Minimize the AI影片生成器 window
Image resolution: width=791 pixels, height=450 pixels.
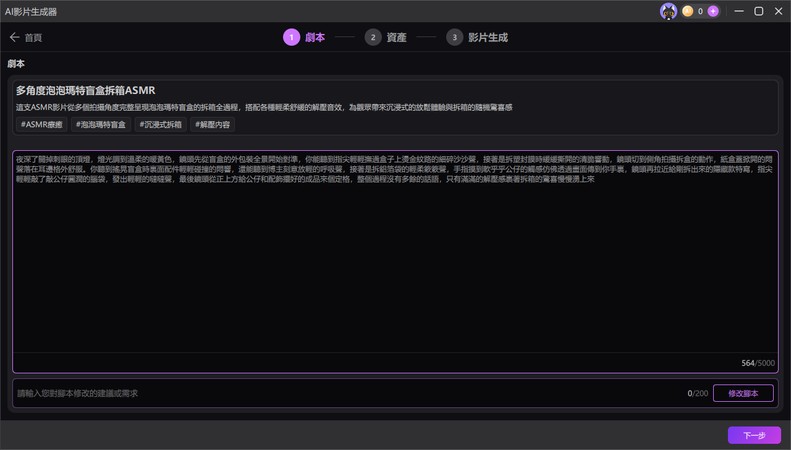739,11
